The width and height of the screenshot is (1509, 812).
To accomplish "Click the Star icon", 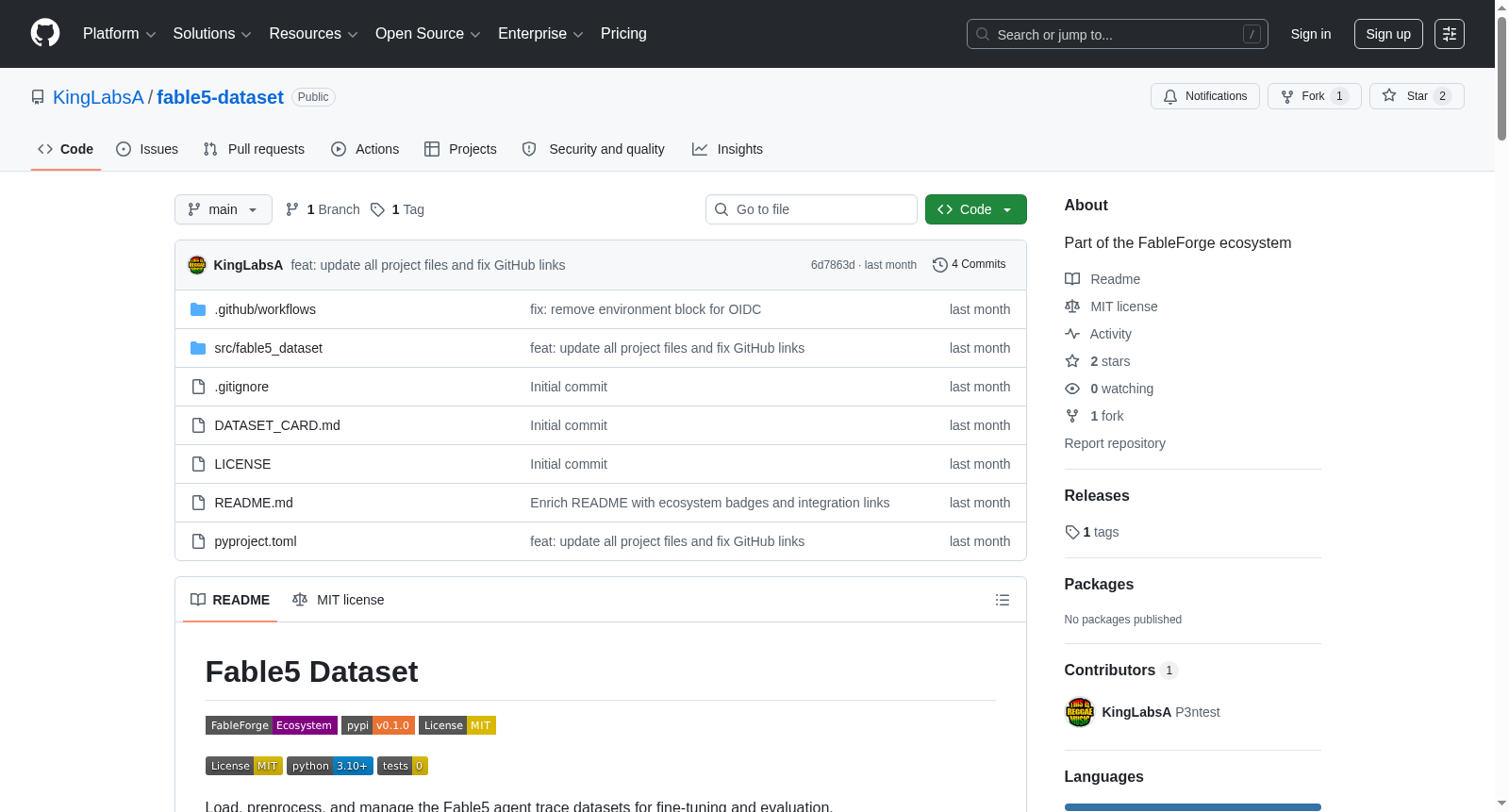I will (x=1389, y=95).
